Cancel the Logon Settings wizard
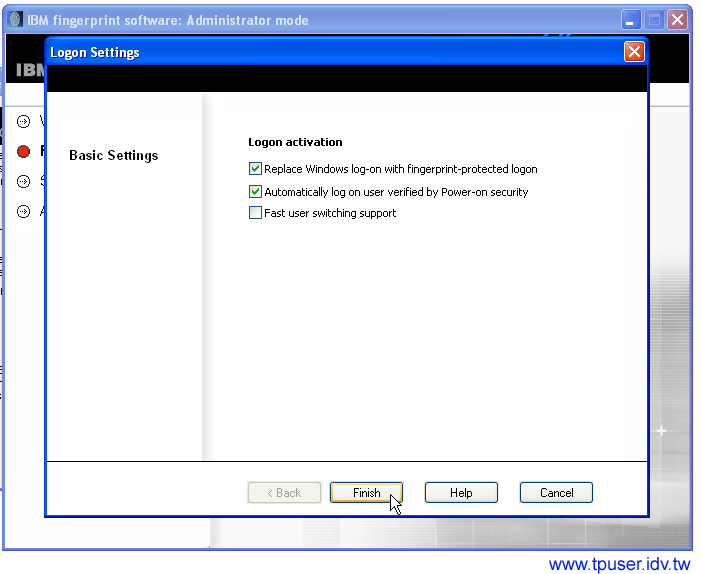Viewport: 702px width, 574px height. click(556, 493)
